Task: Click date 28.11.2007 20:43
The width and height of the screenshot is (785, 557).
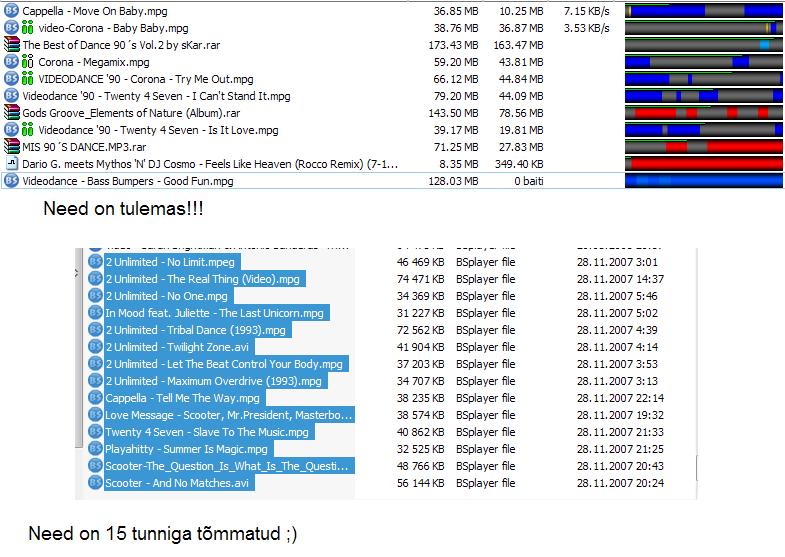Action: (x=620, y=466)
